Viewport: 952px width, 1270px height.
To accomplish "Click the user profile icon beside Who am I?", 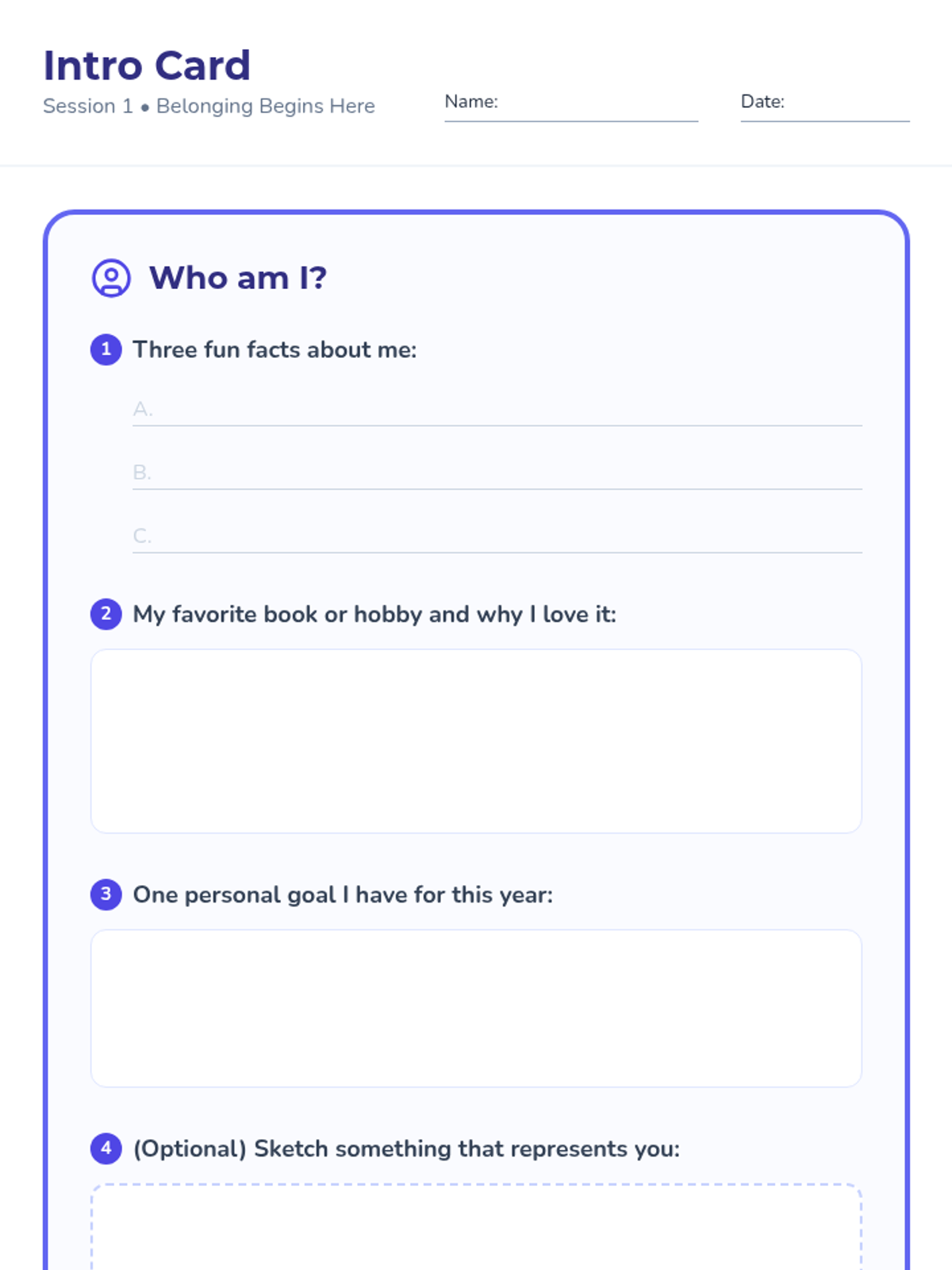I will coord(111,278).
